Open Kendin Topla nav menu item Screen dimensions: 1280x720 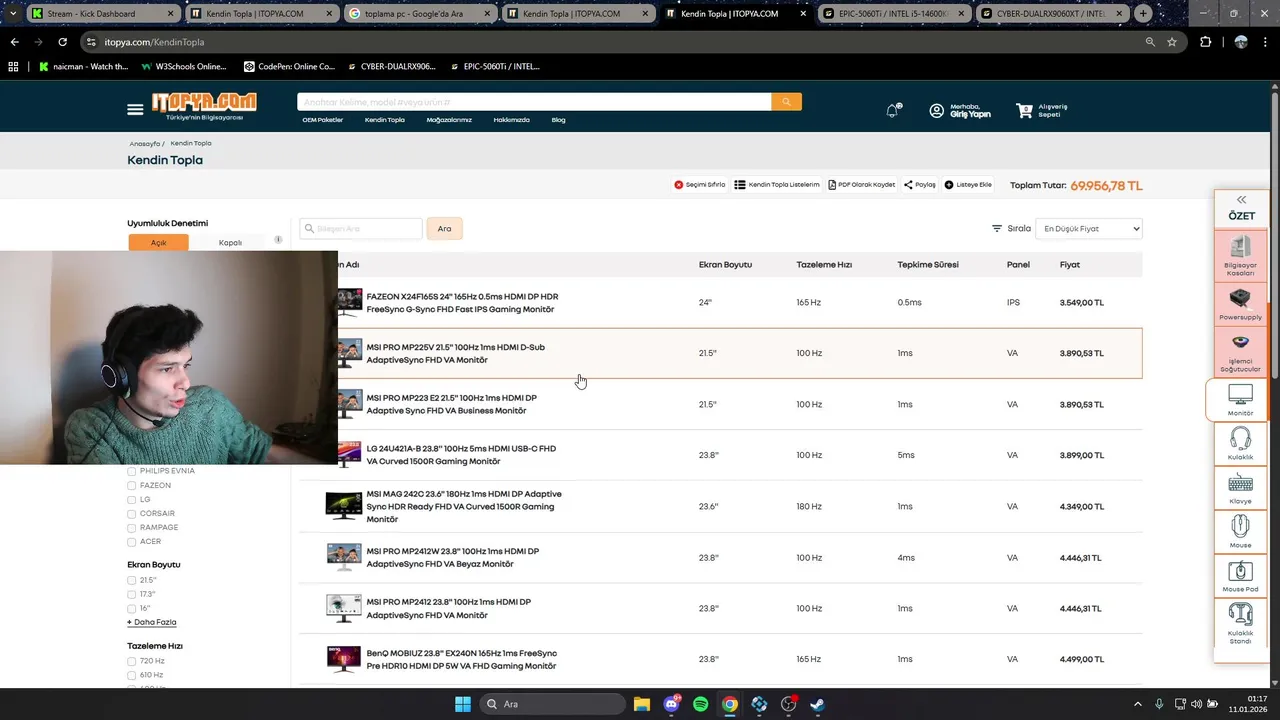(x=385, y=120)
